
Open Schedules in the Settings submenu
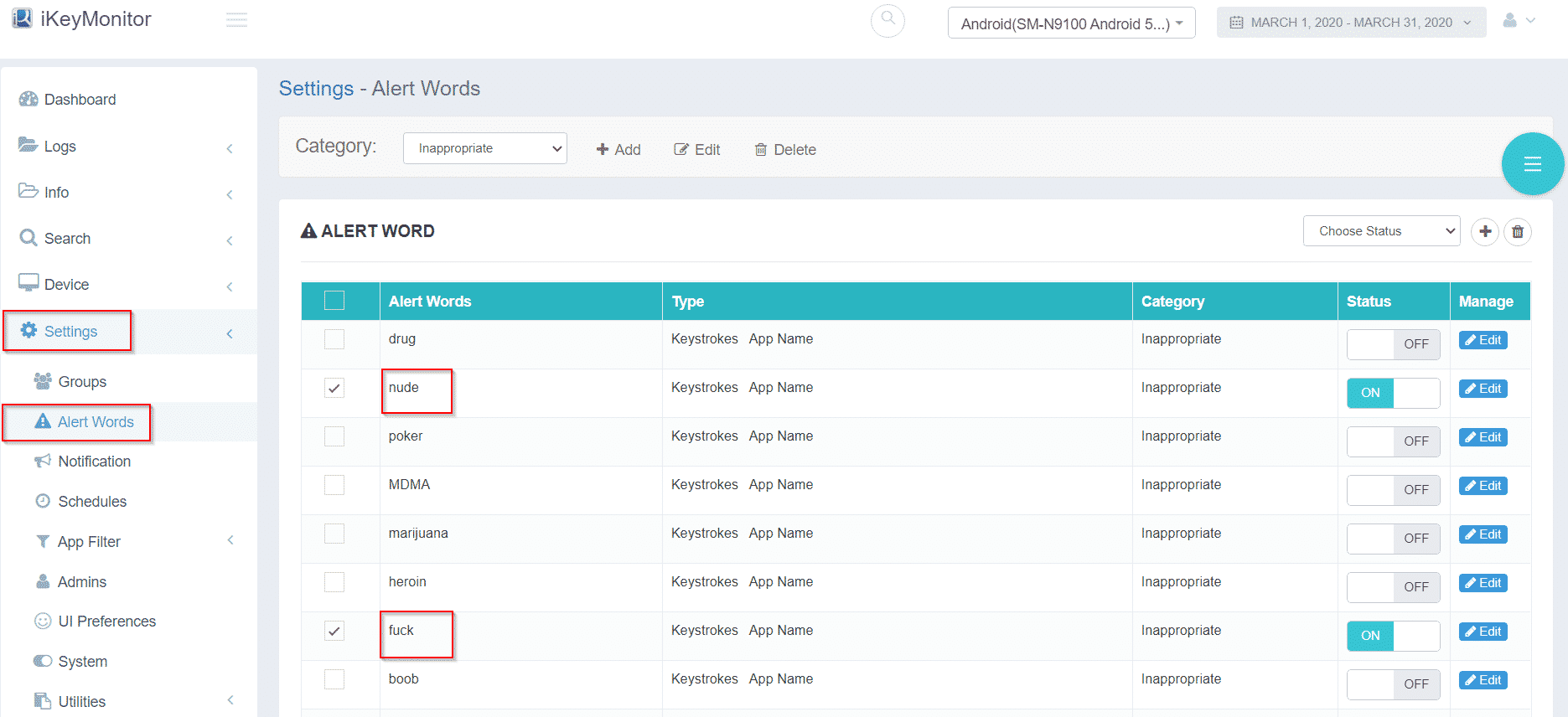click(92, 502)
